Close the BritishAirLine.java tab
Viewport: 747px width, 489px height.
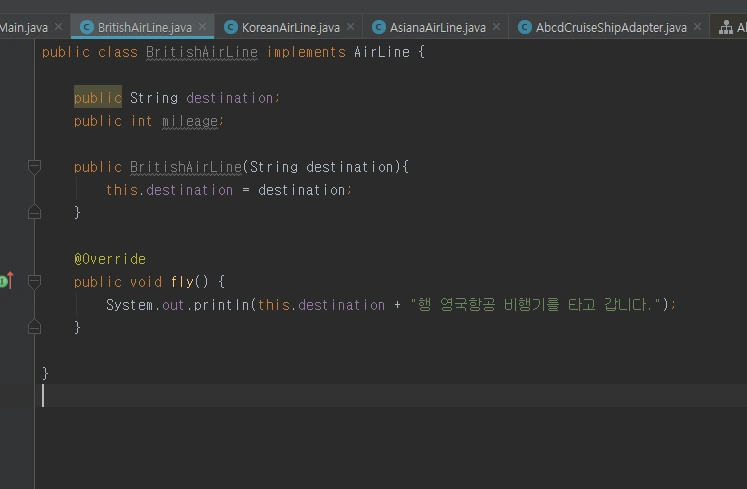point(203,27)
